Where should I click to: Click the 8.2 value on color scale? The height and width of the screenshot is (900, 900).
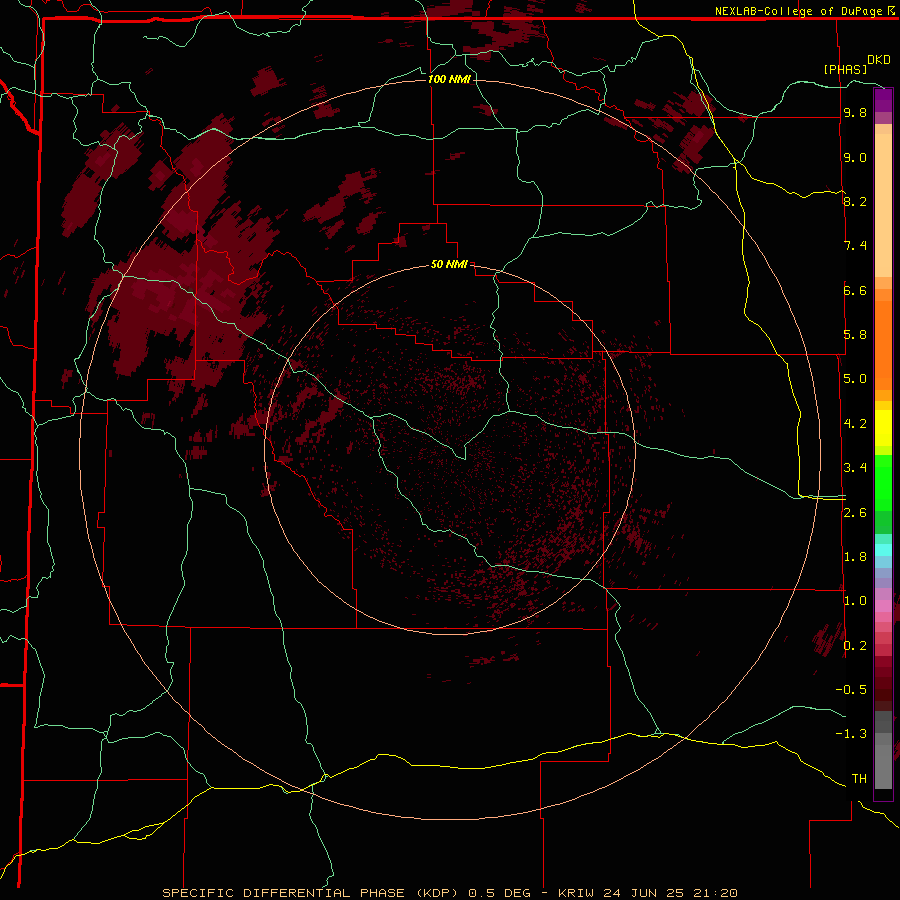tap(855, 201)
